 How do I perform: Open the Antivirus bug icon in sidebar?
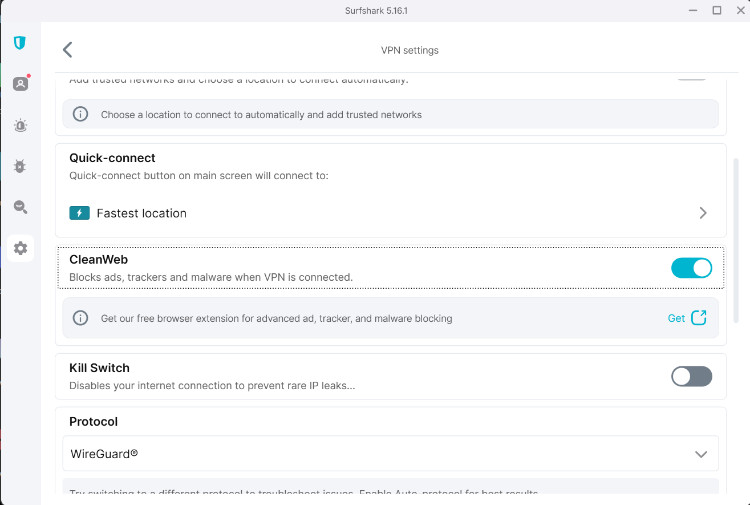20,166
